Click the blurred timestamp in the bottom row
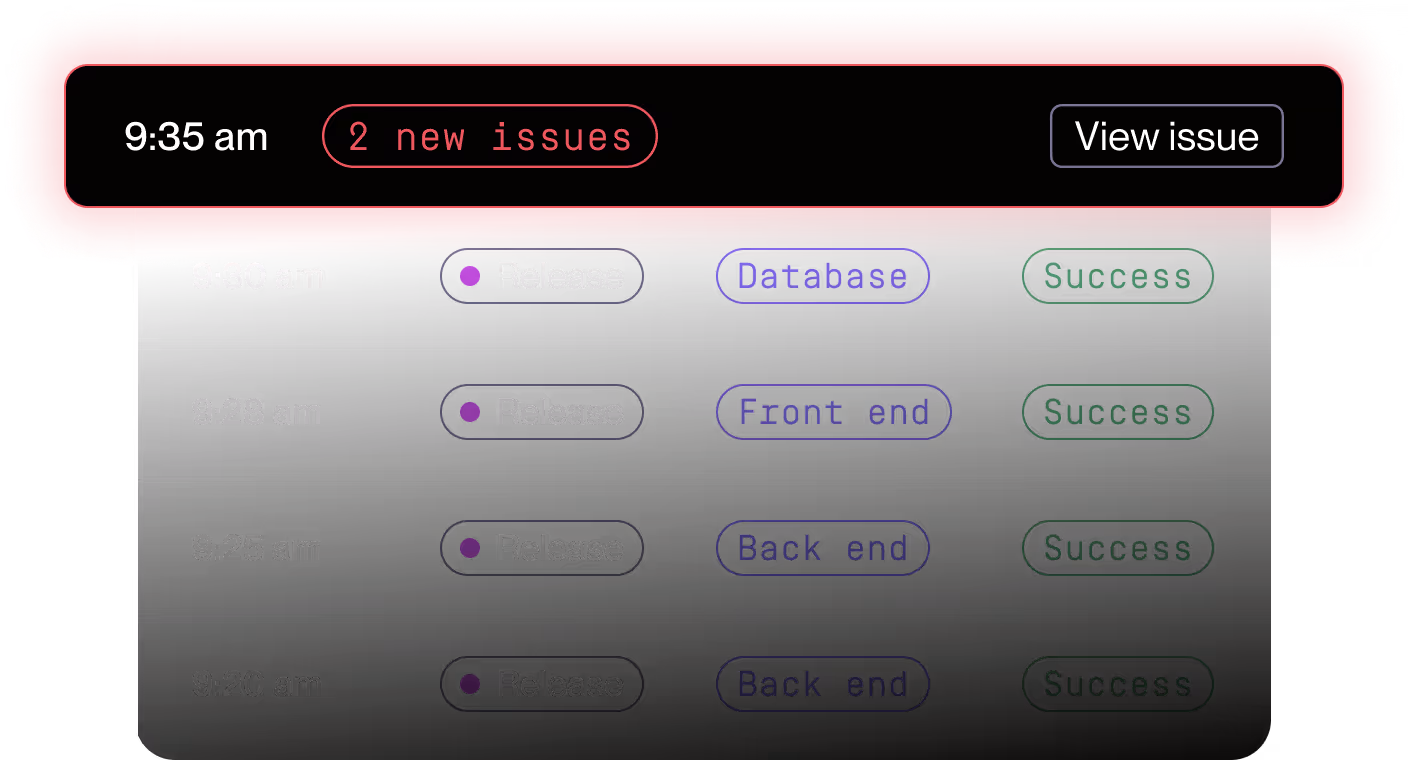Image resolution: width=1408 pixels, height=760 pixels. (x=258, y=684)
